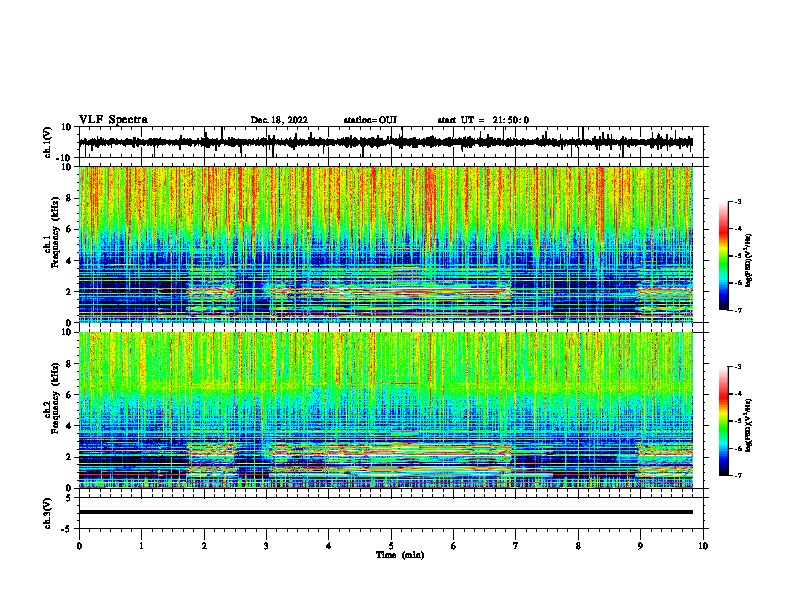This screenshot has height=612, width=792.
Task: Click the "6" kHz tick on ch.1 spectrogram
Action: pyautogui.click(x=69, y=229)
